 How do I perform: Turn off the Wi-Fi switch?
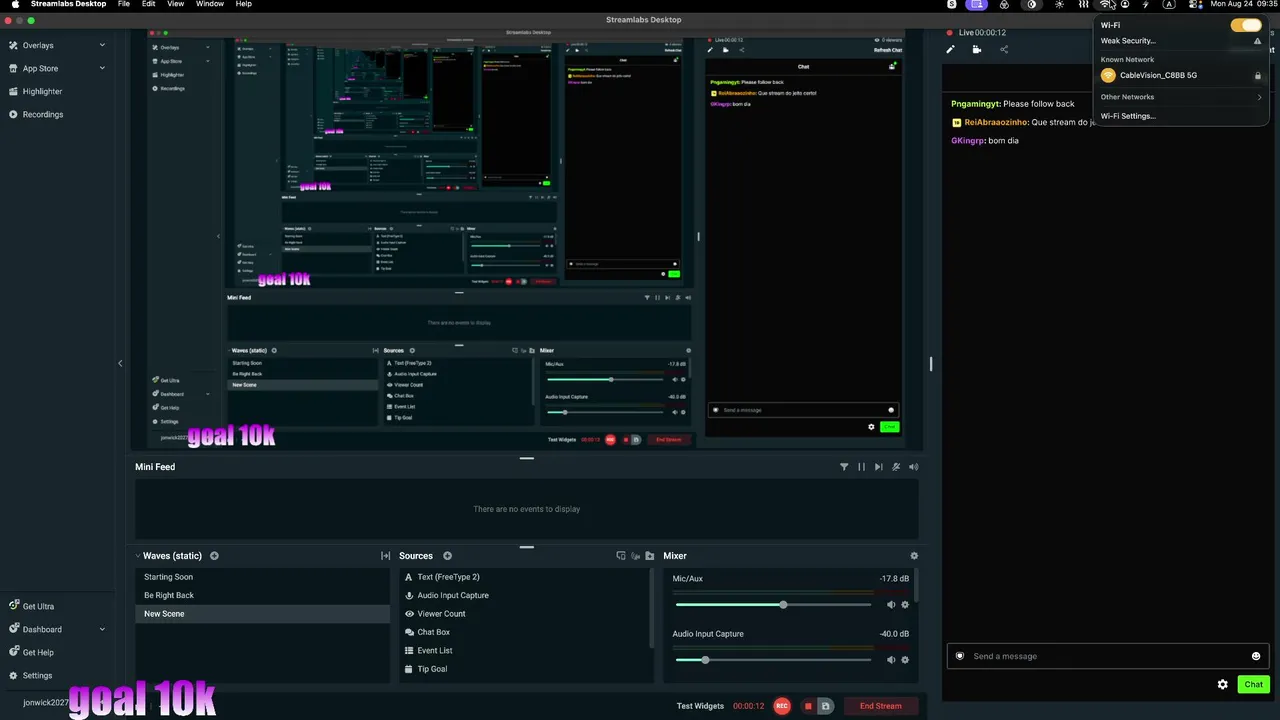[1246, 25]
